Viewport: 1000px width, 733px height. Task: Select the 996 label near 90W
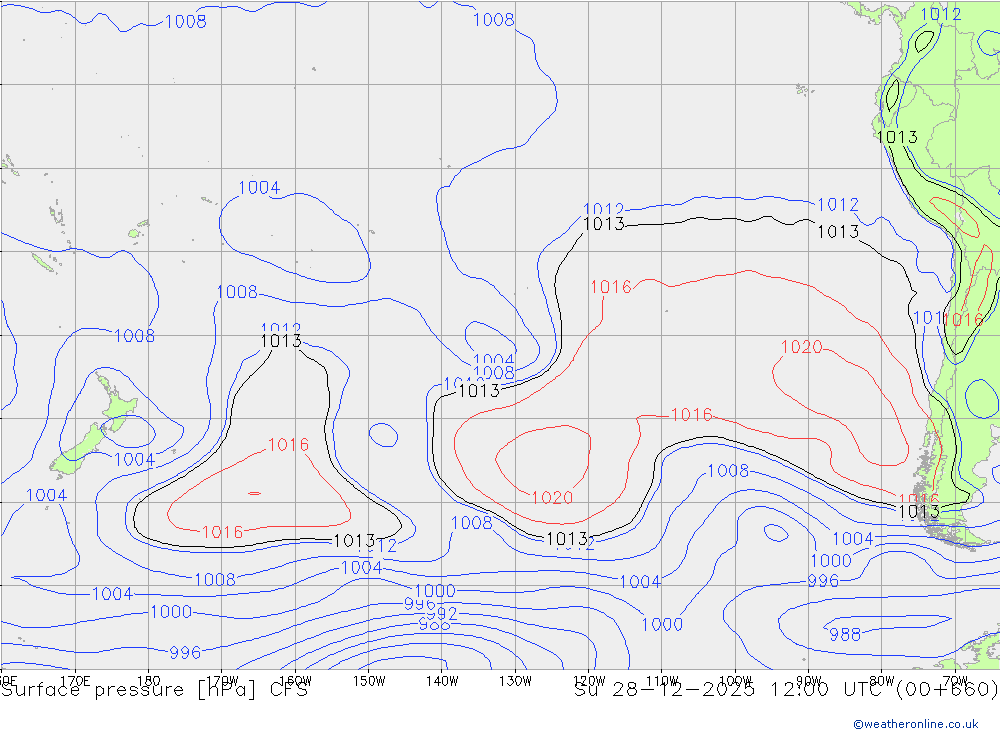point(823,581)
